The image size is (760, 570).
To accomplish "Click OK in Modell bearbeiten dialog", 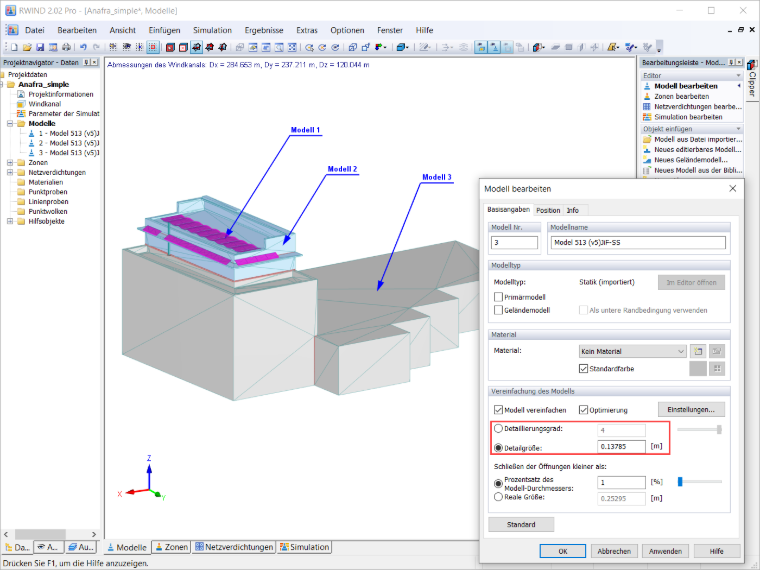I will point(563,551).
